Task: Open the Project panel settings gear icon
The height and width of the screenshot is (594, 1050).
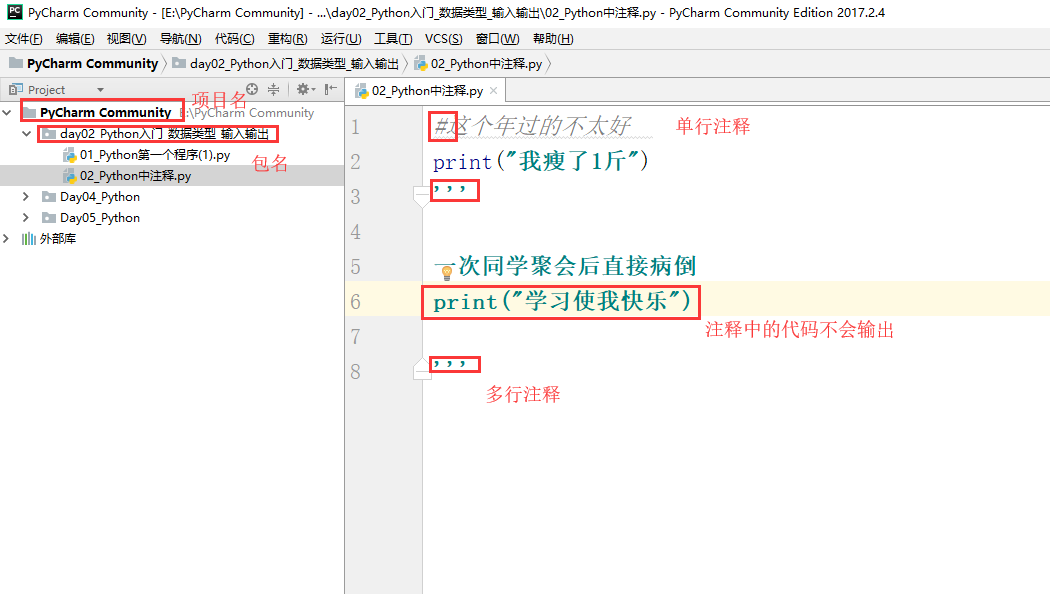Action: pos(303,89)
